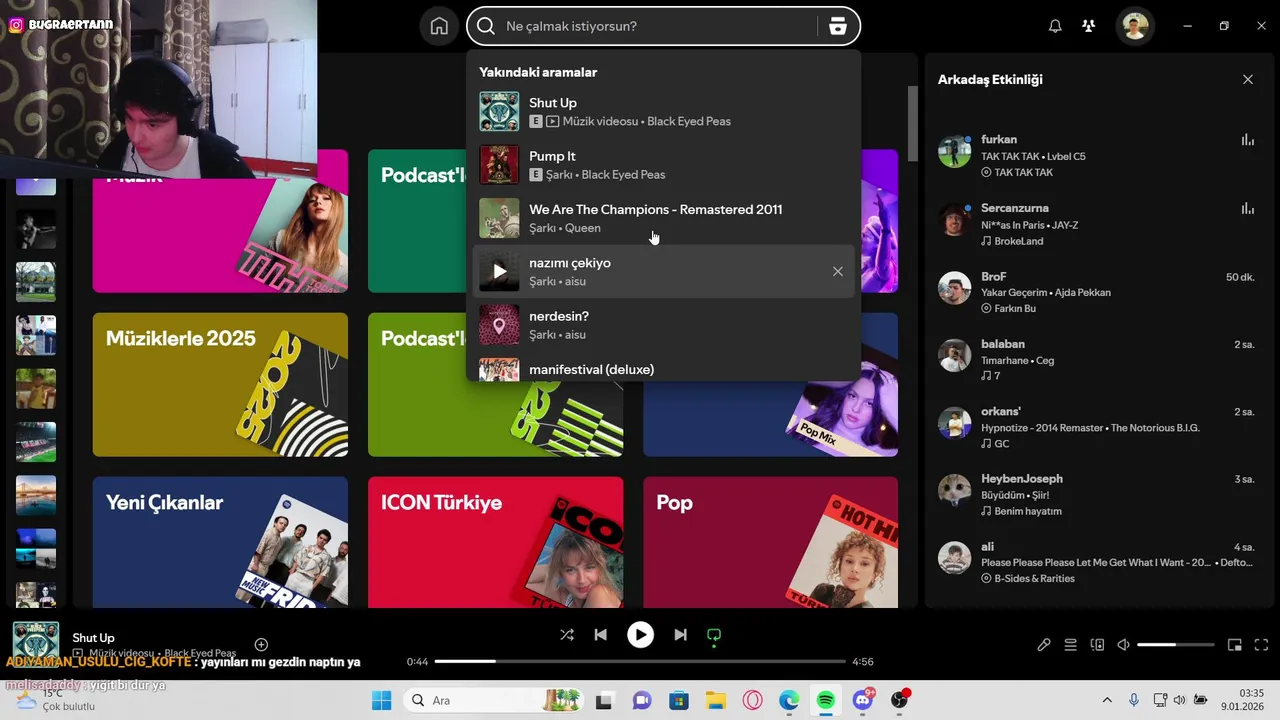Skip to the next track
The width and height of the screenshot is (1280, 720).
click(x=680, y=635)
